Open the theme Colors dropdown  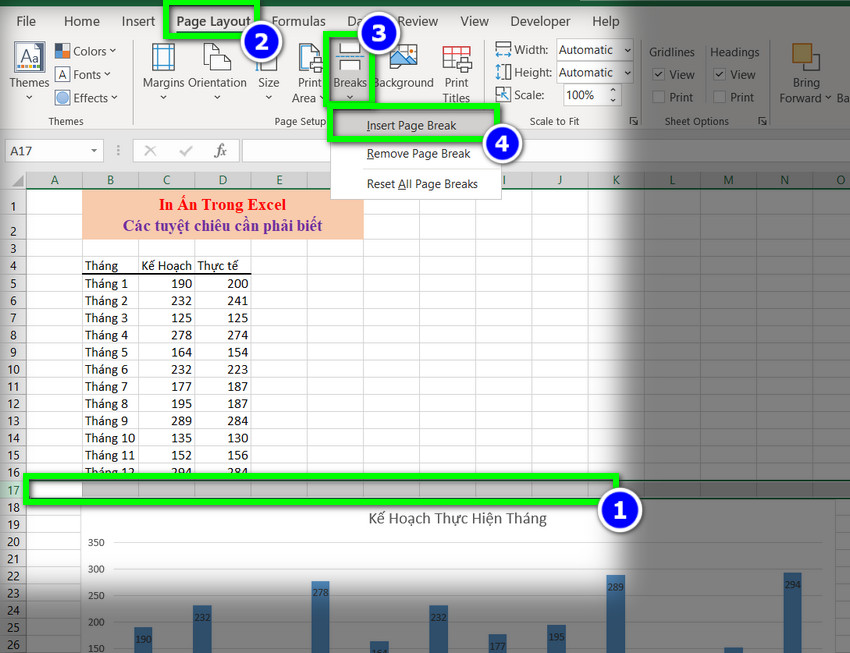coord(86,51)
